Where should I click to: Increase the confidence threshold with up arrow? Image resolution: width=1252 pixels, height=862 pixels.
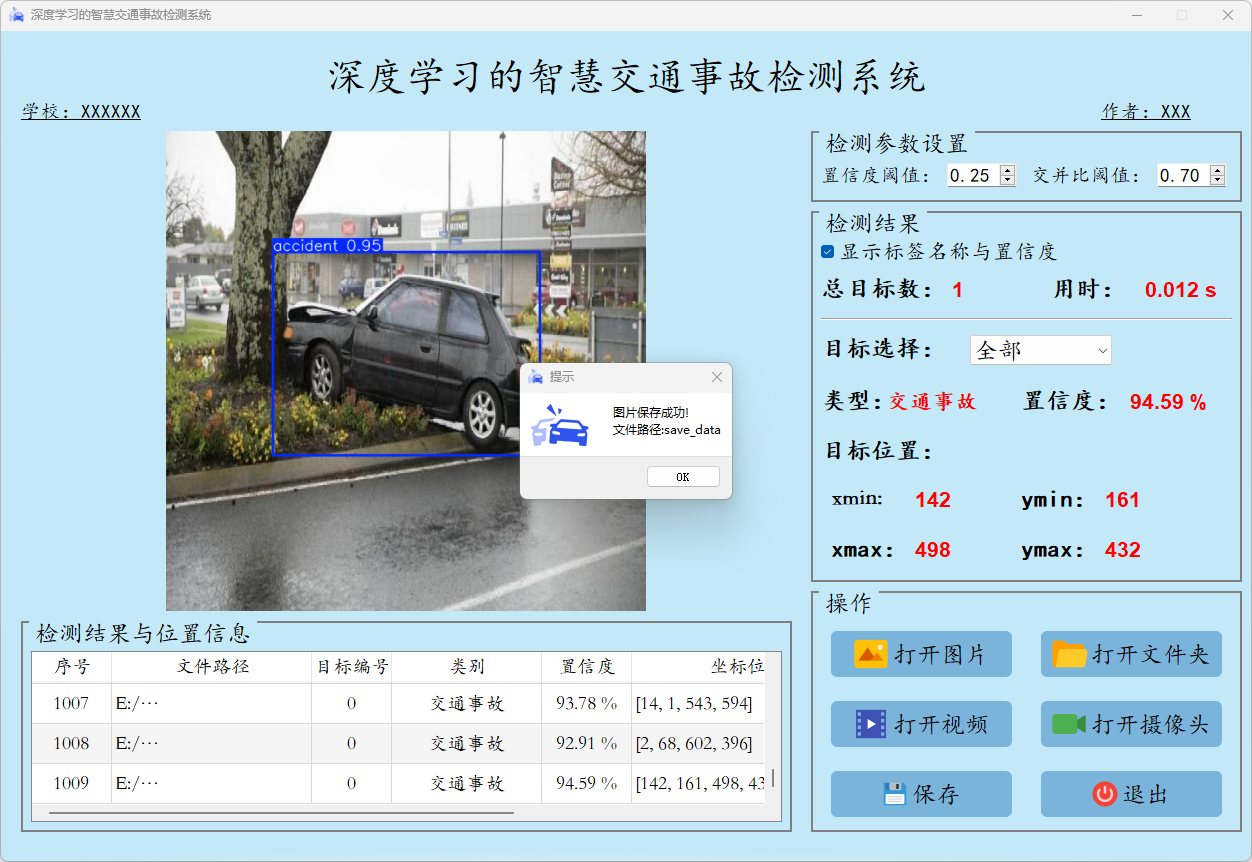[1007, 170]
